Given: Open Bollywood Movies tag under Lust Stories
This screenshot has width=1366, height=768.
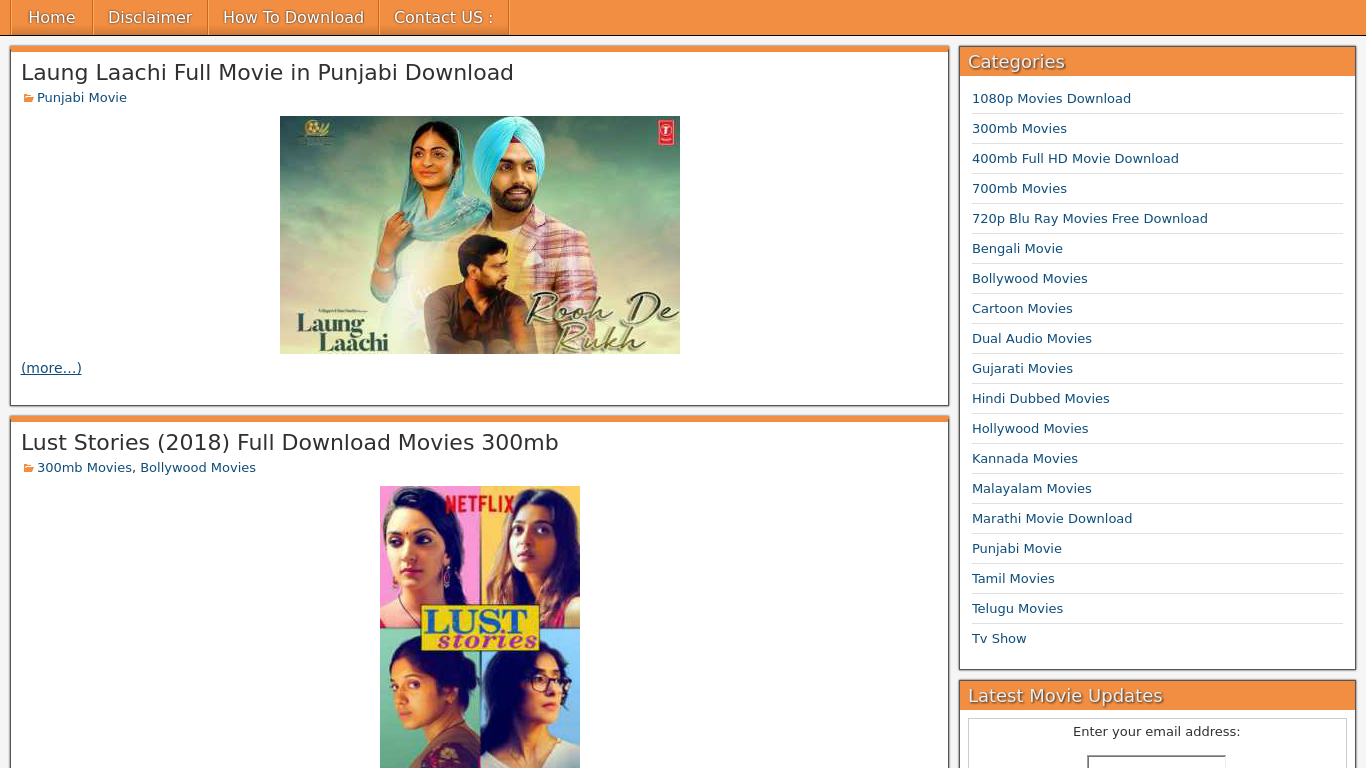Looking at the screenshot, I should tap(198, 467).
